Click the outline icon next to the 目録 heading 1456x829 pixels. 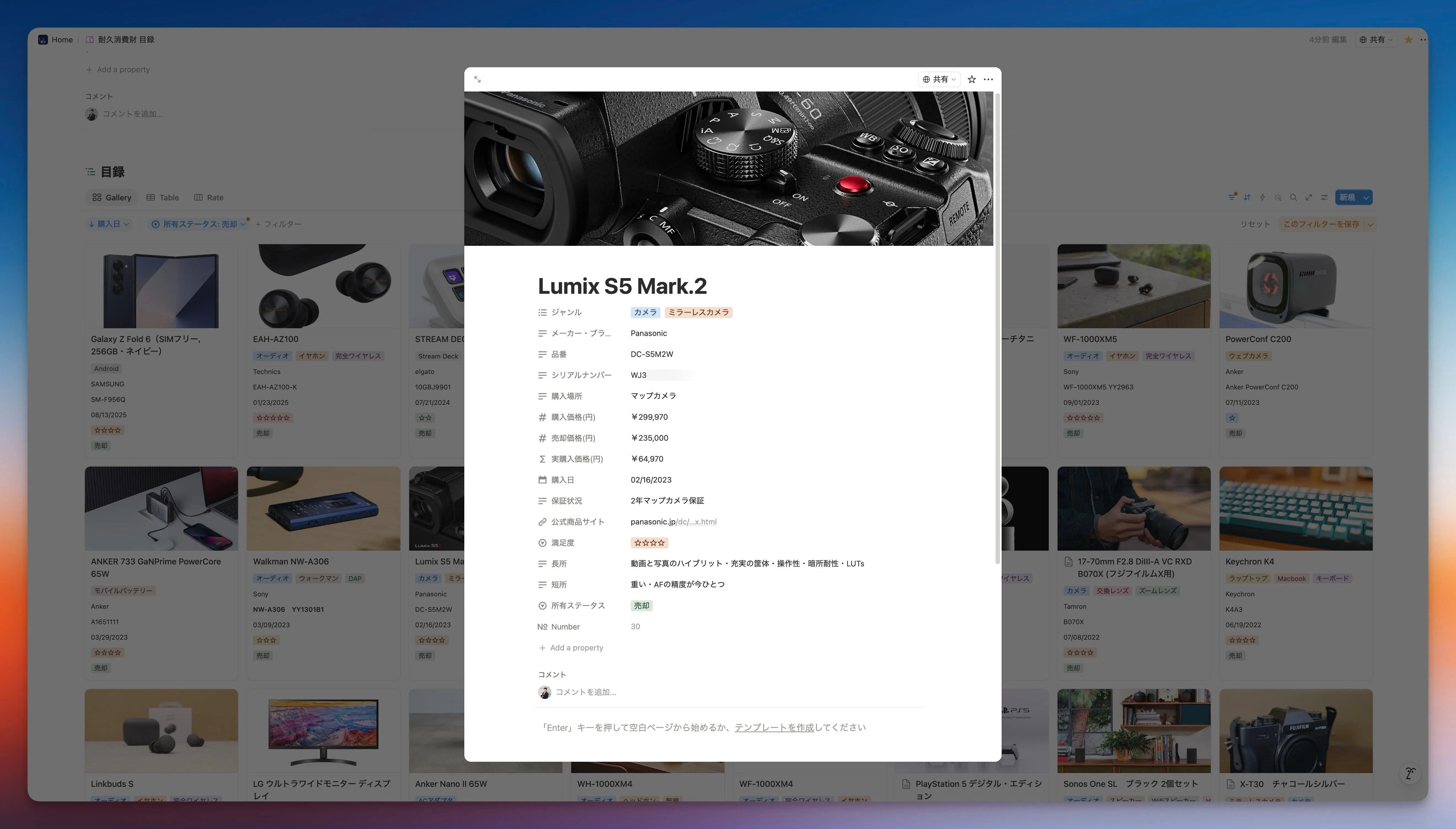pyautogui.click(x=90, y=171)
